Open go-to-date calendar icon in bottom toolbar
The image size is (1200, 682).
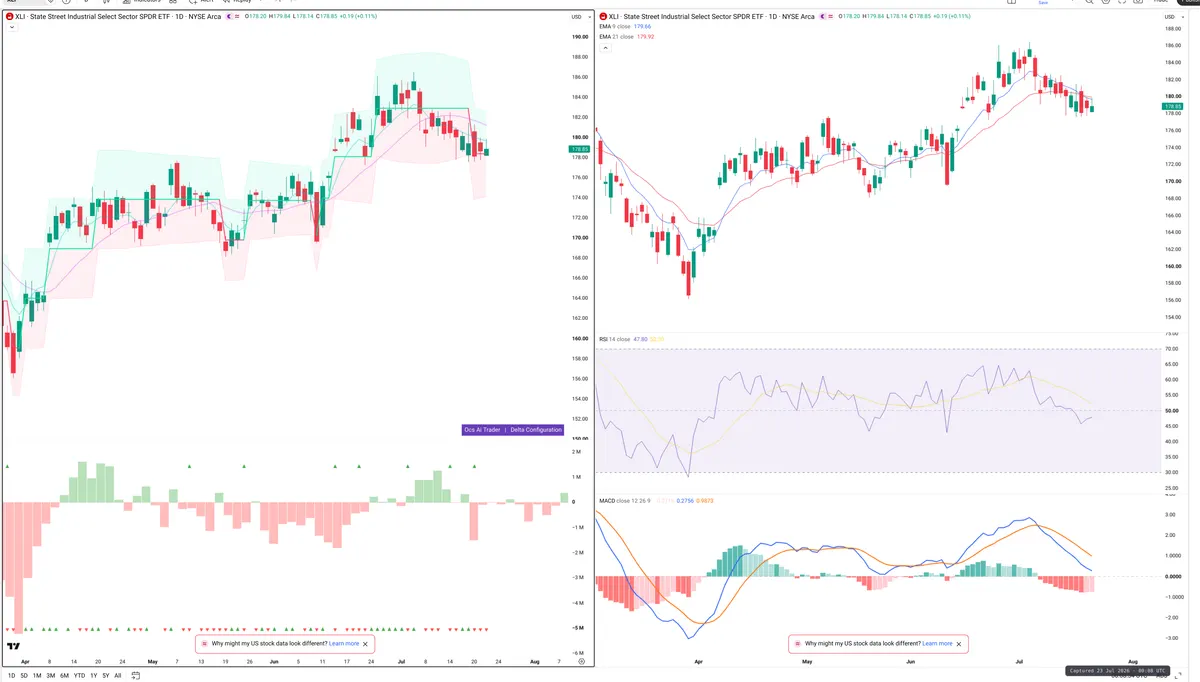pyautogui.click(x=135, y=675)
